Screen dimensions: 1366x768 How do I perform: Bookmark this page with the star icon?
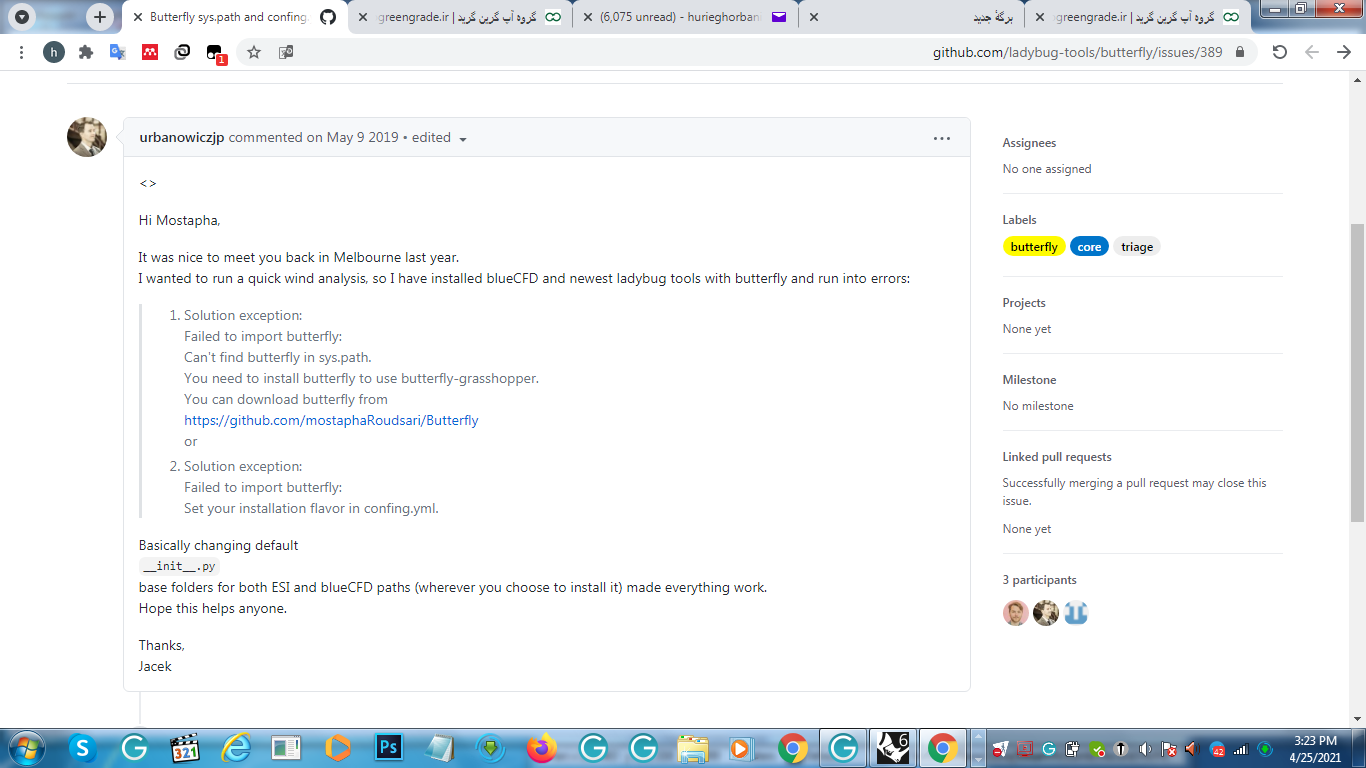(x=254, y=52)
